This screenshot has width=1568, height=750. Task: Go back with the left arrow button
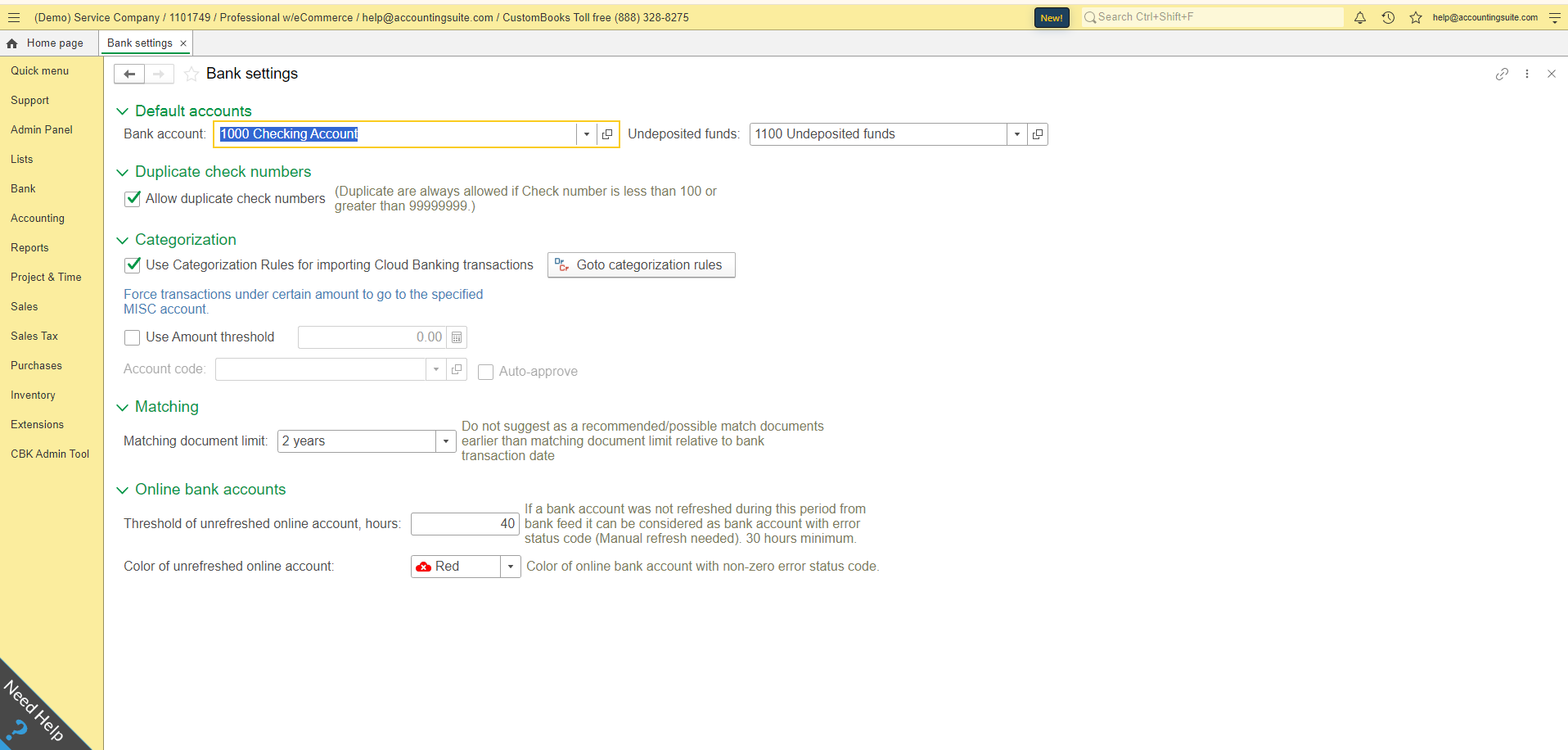(129, 75)
